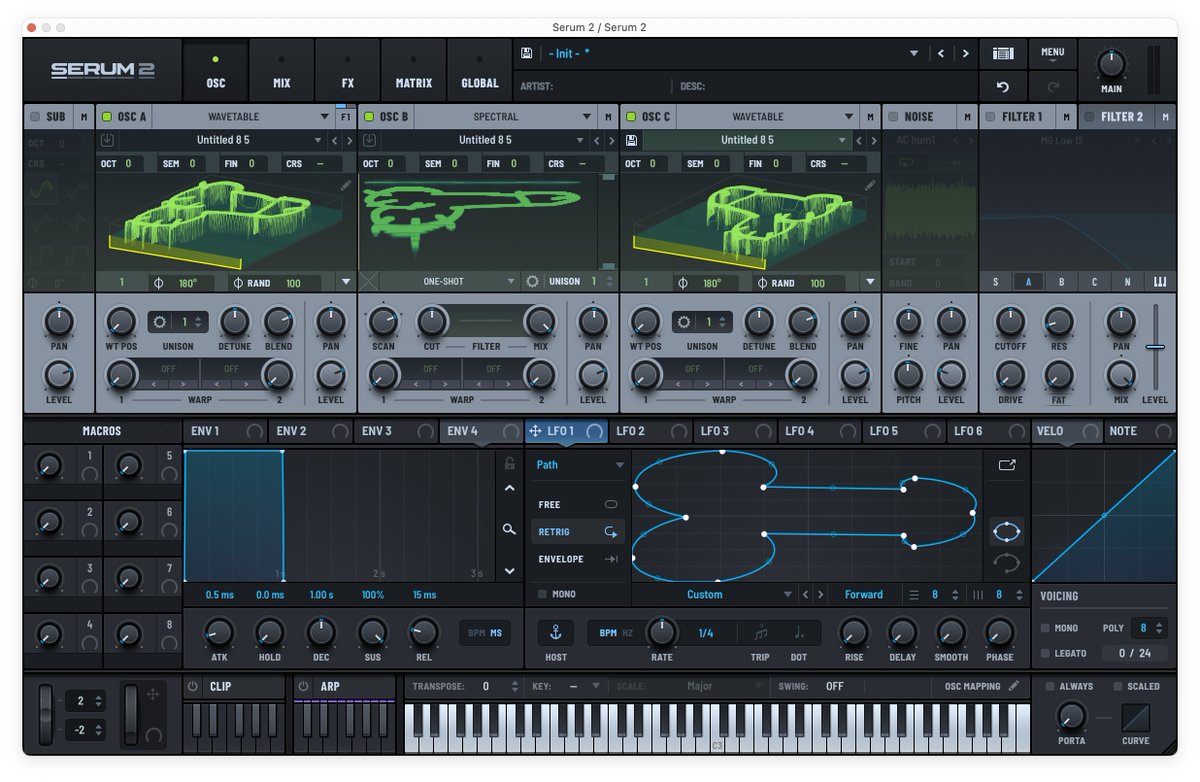The width and height of the screenshot is (1200, 782).
Task: Click OSC B import wavetable icon
Action: [369, 140]
